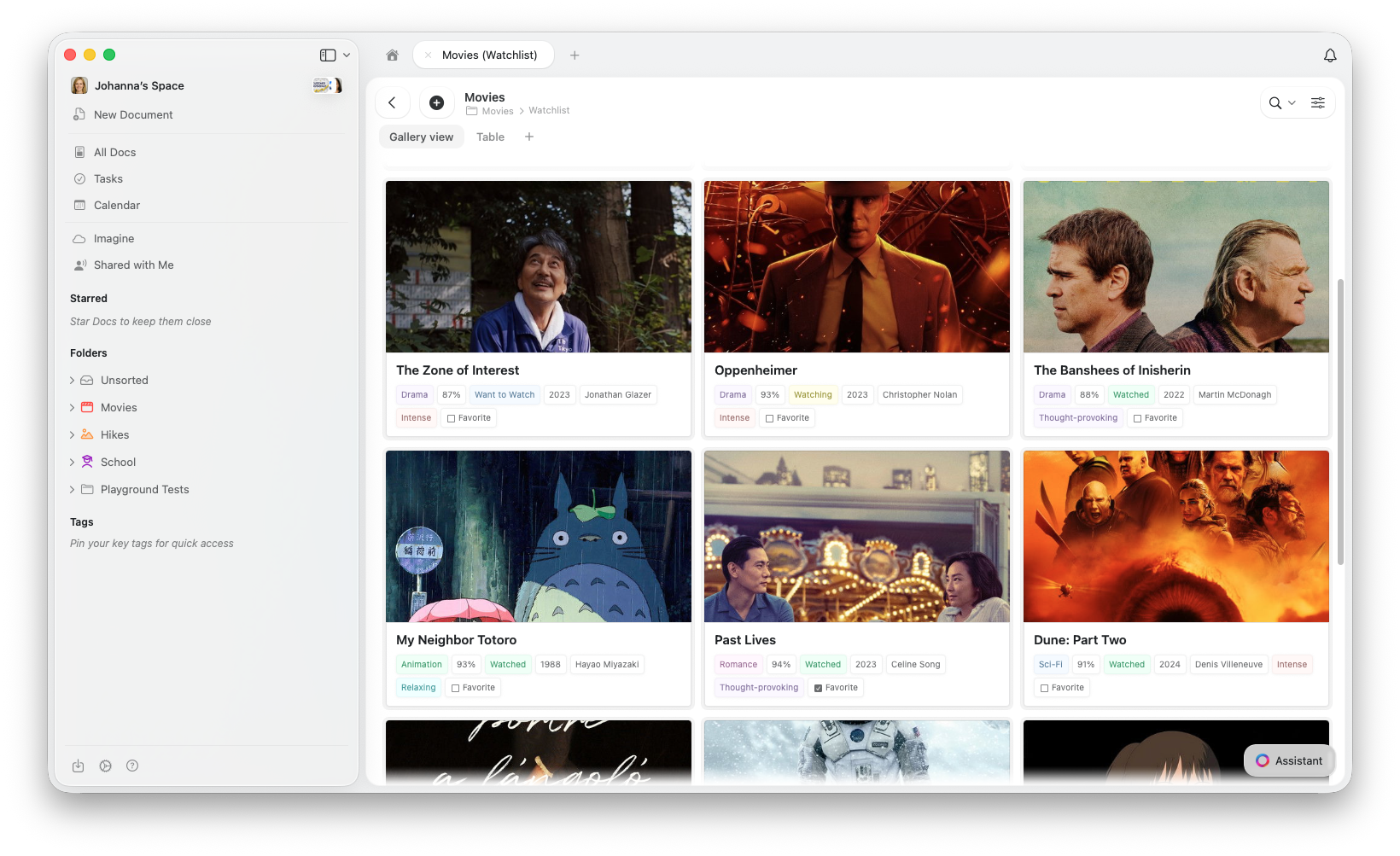Open the All Docs section
Image resolution: width=1400 pixels, height=856 pixels.
[114, 152]
